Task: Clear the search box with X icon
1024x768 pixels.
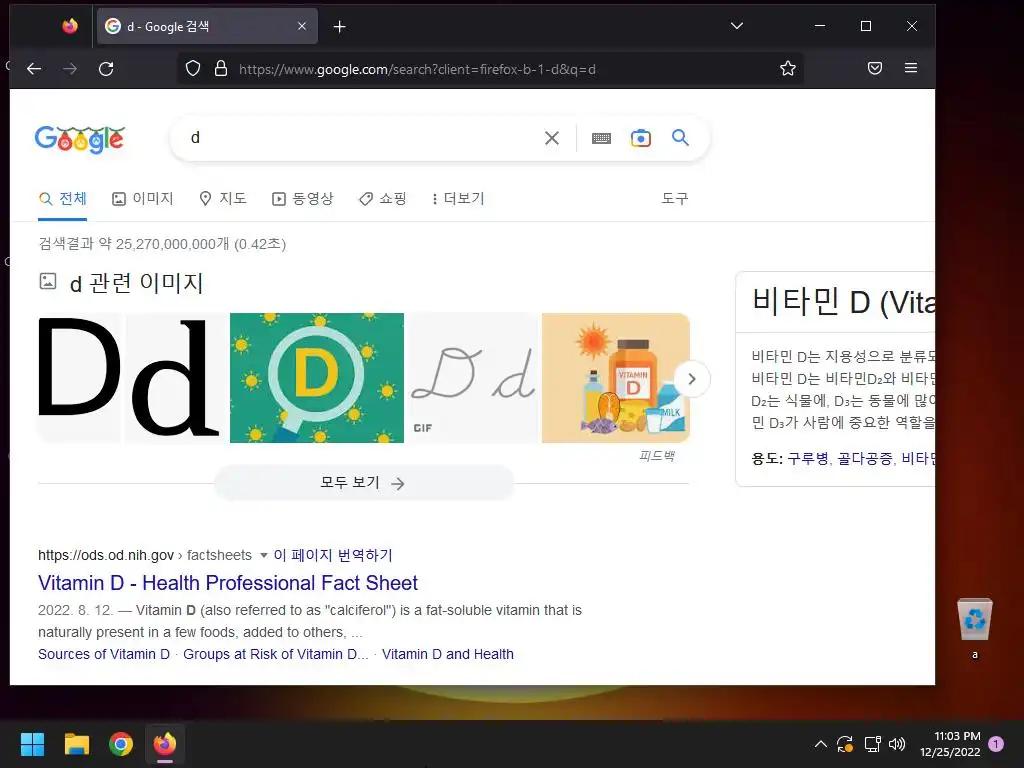Action: [552, 138]
